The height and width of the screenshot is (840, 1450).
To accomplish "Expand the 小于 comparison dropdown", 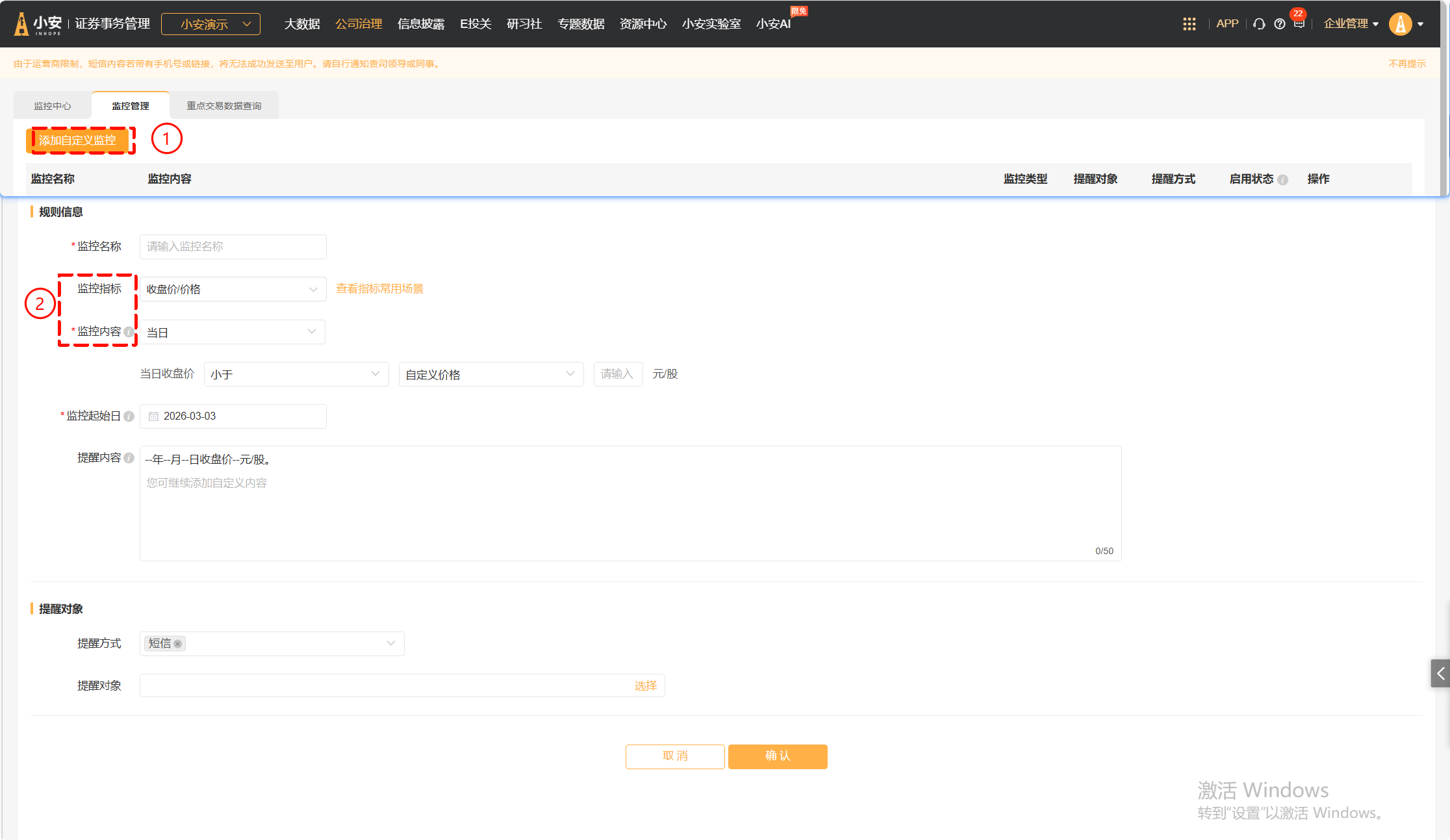I will pos(296,374).
